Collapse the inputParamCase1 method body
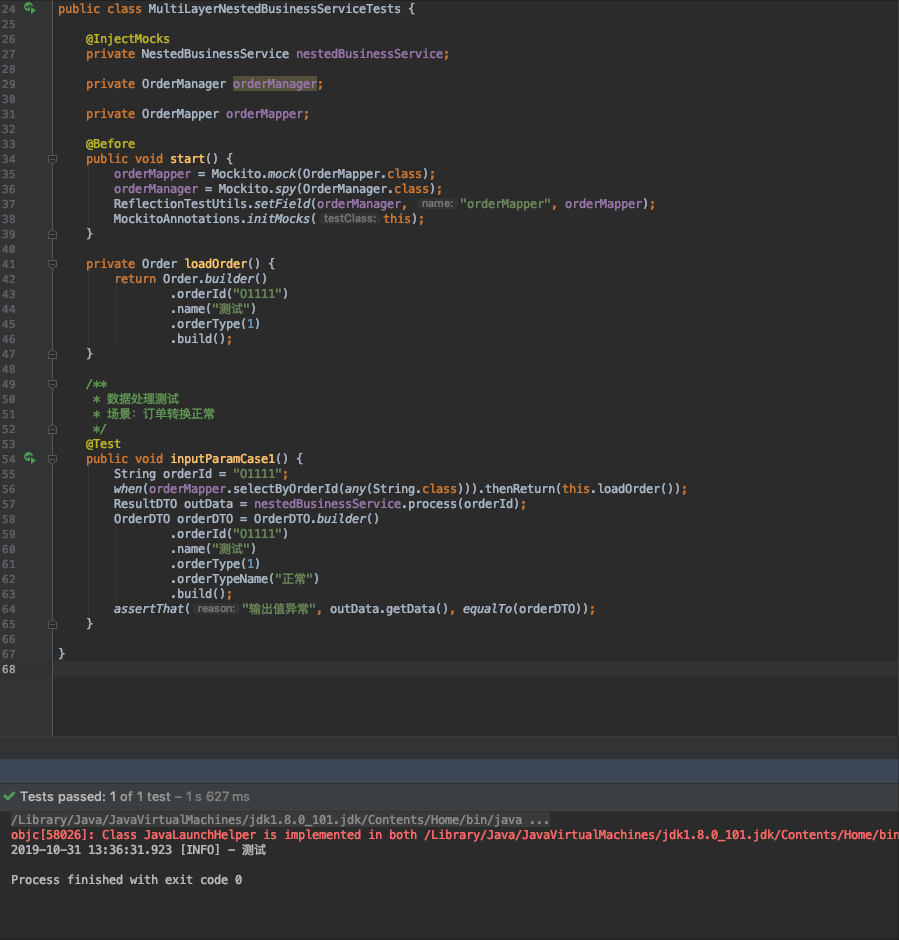 (53, 458)
